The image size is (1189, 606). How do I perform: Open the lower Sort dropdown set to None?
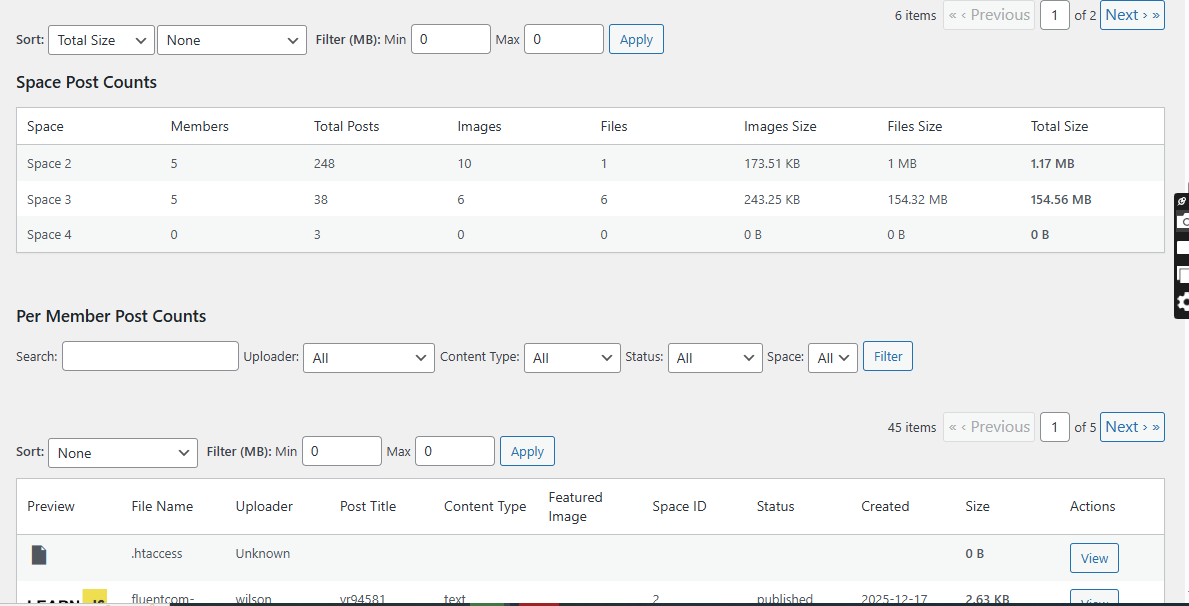tap(123, 453)
